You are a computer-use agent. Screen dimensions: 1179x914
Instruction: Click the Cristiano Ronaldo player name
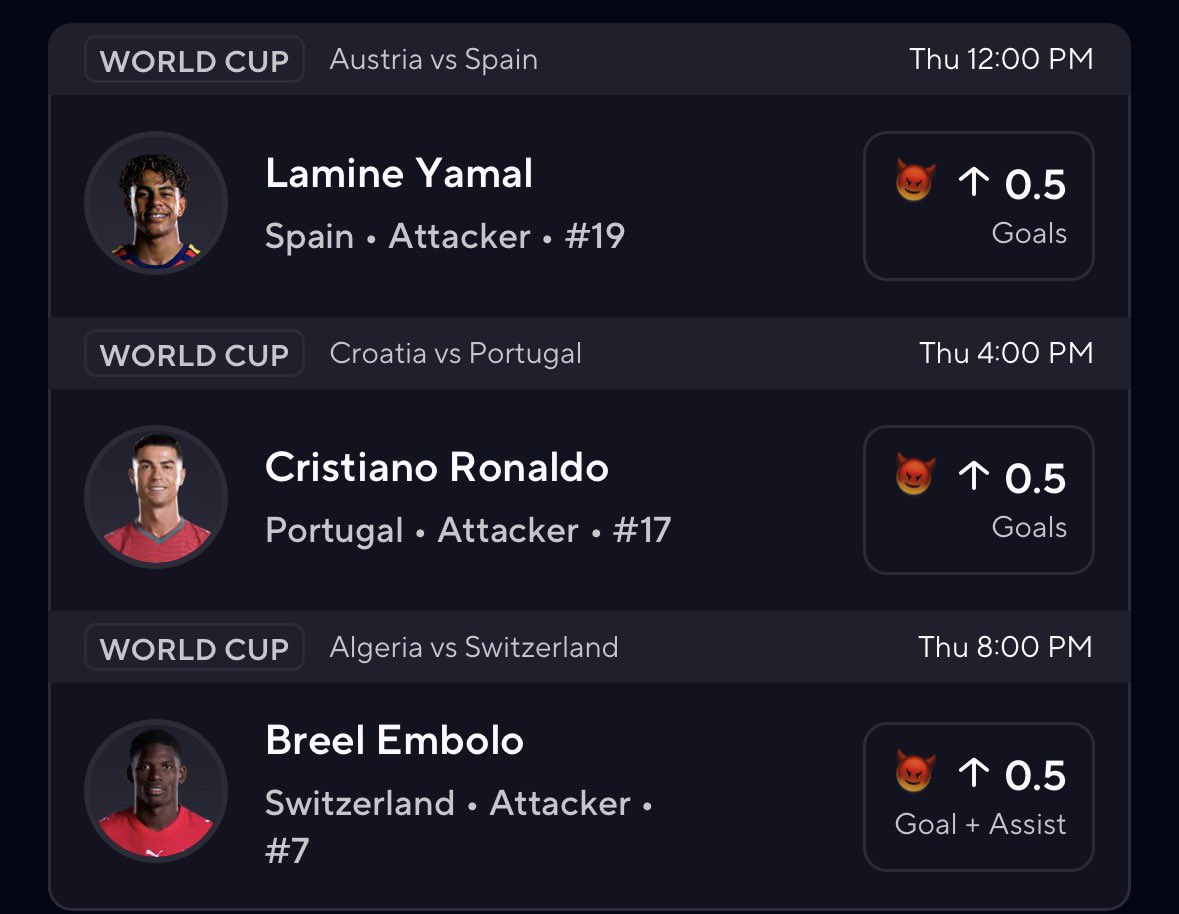(x=437, y=468)
